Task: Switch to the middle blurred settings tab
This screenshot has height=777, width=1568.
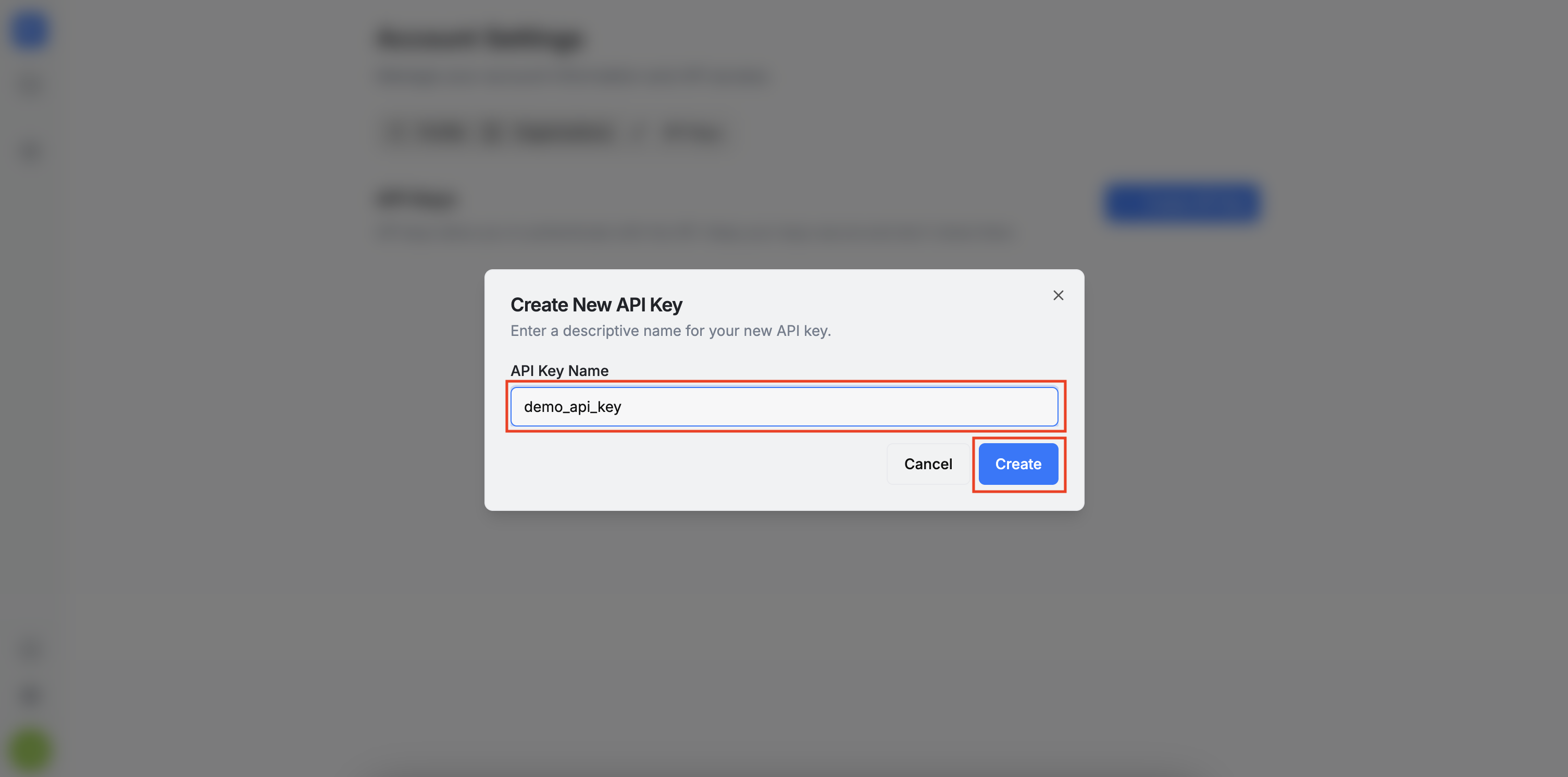Action: 551,133
